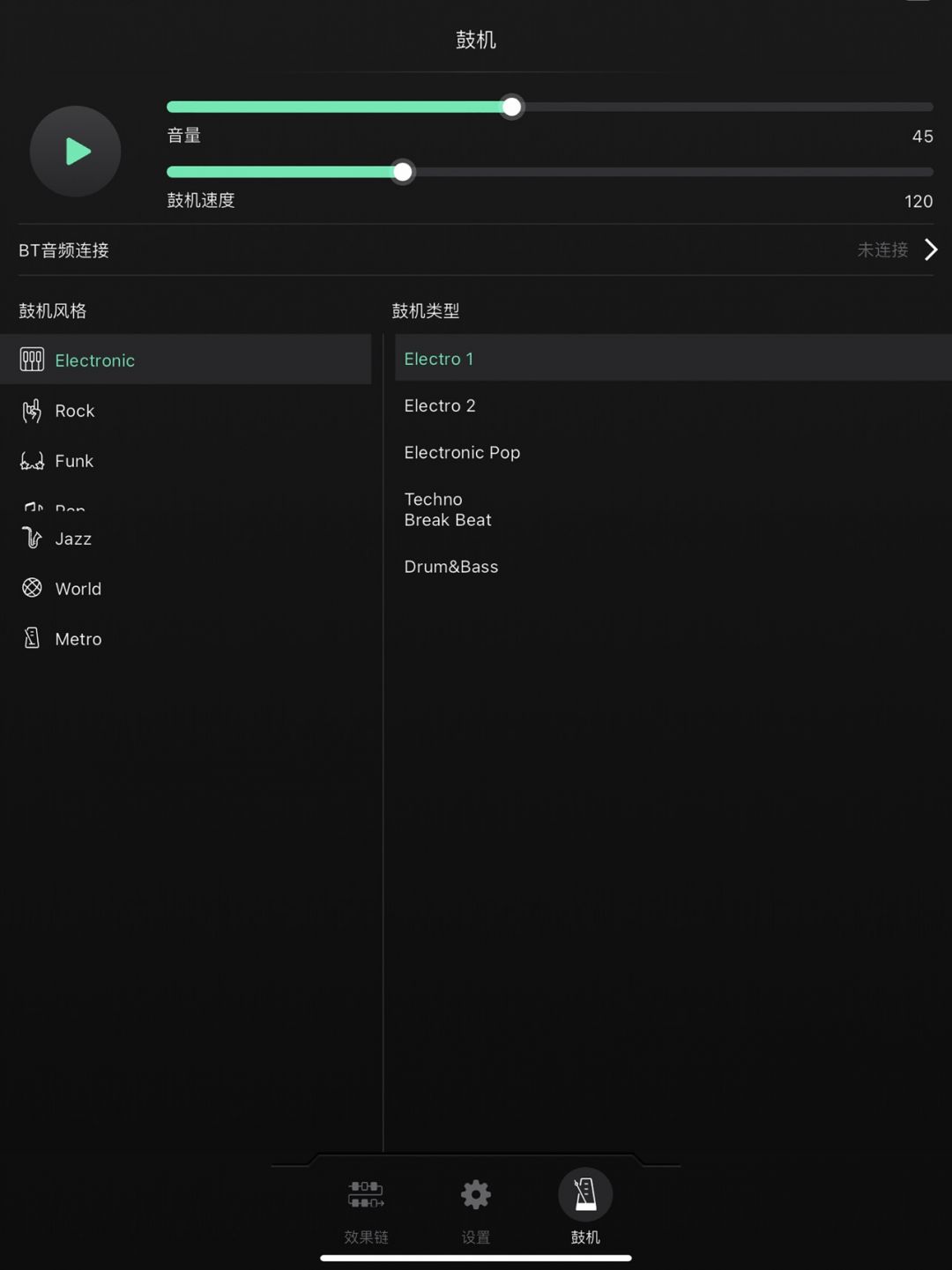Choose Drum&Bass from drum types

451,567
